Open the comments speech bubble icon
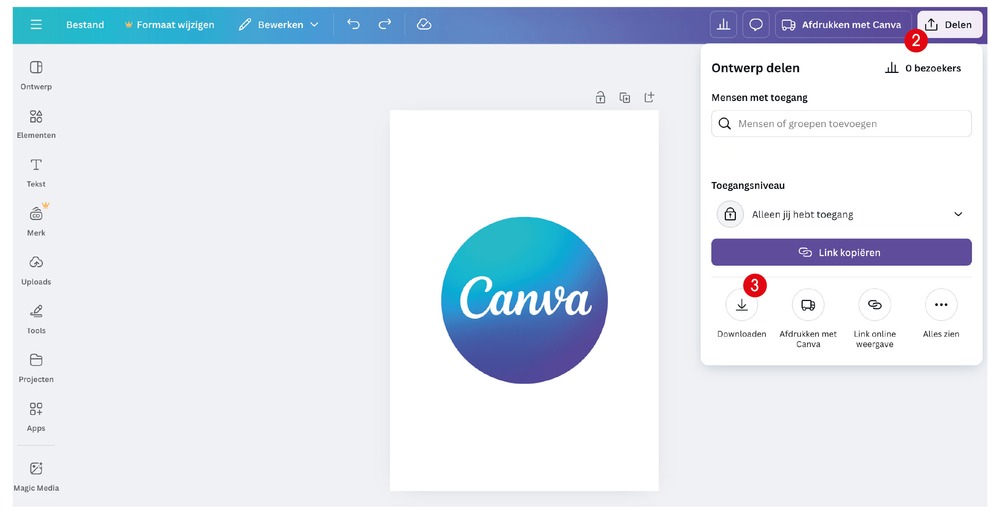 (x=756, y=25)
